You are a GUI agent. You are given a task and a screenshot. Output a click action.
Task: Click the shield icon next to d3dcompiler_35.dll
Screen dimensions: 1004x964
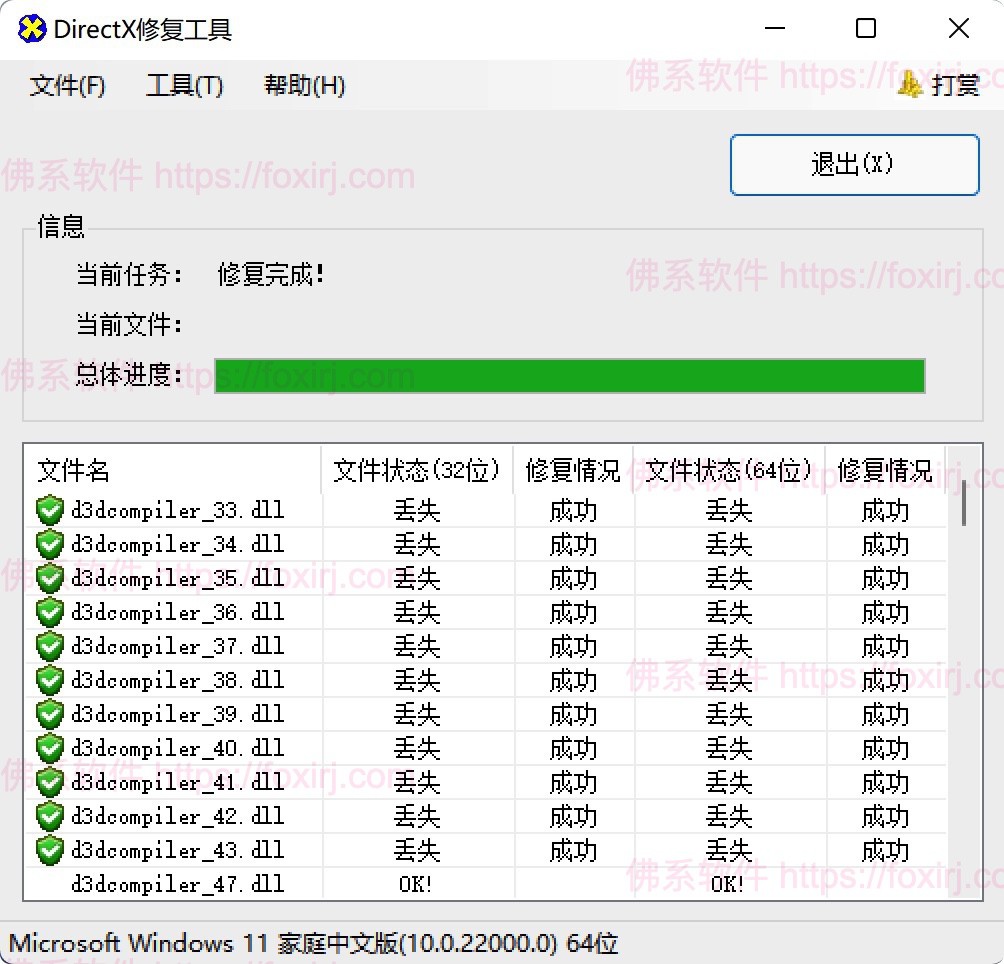50,579
